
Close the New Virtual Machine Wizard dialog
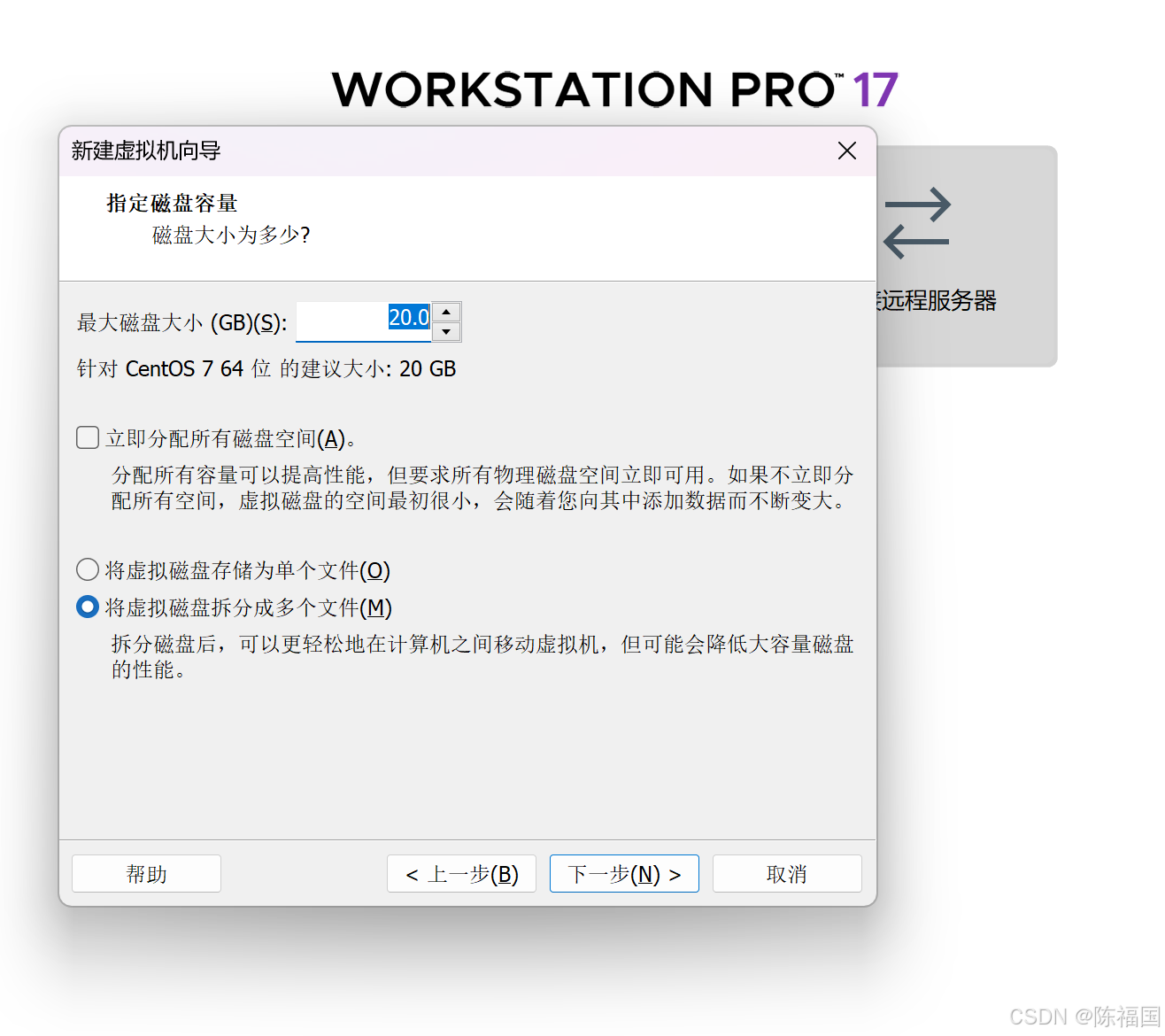coord(847,151)
